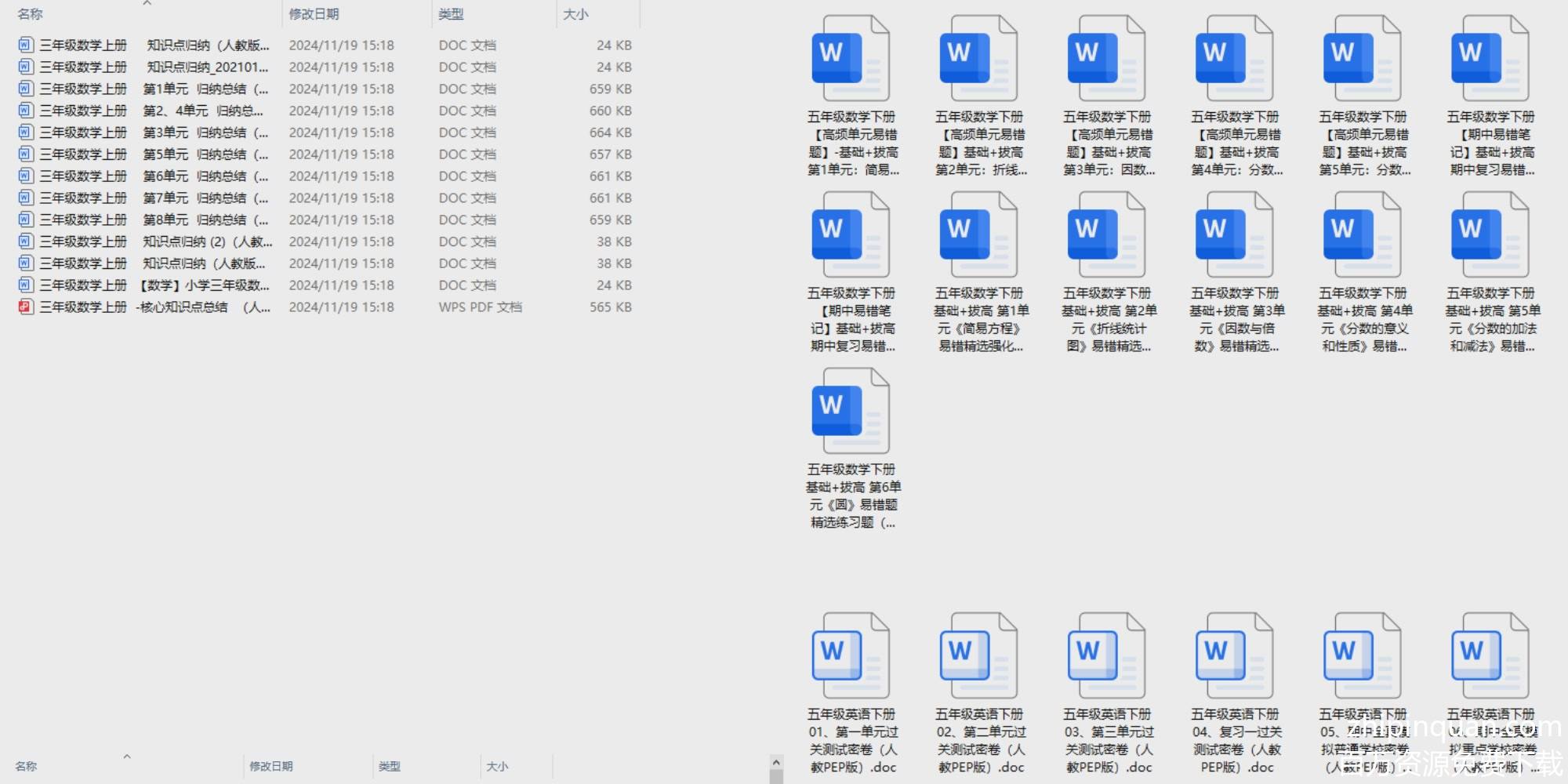The height and width of the screenshot is (784, 1568).
Task: Open the 第3单元 因数 高频单元易错题 Word icon
Action: tap(1106, 60)
